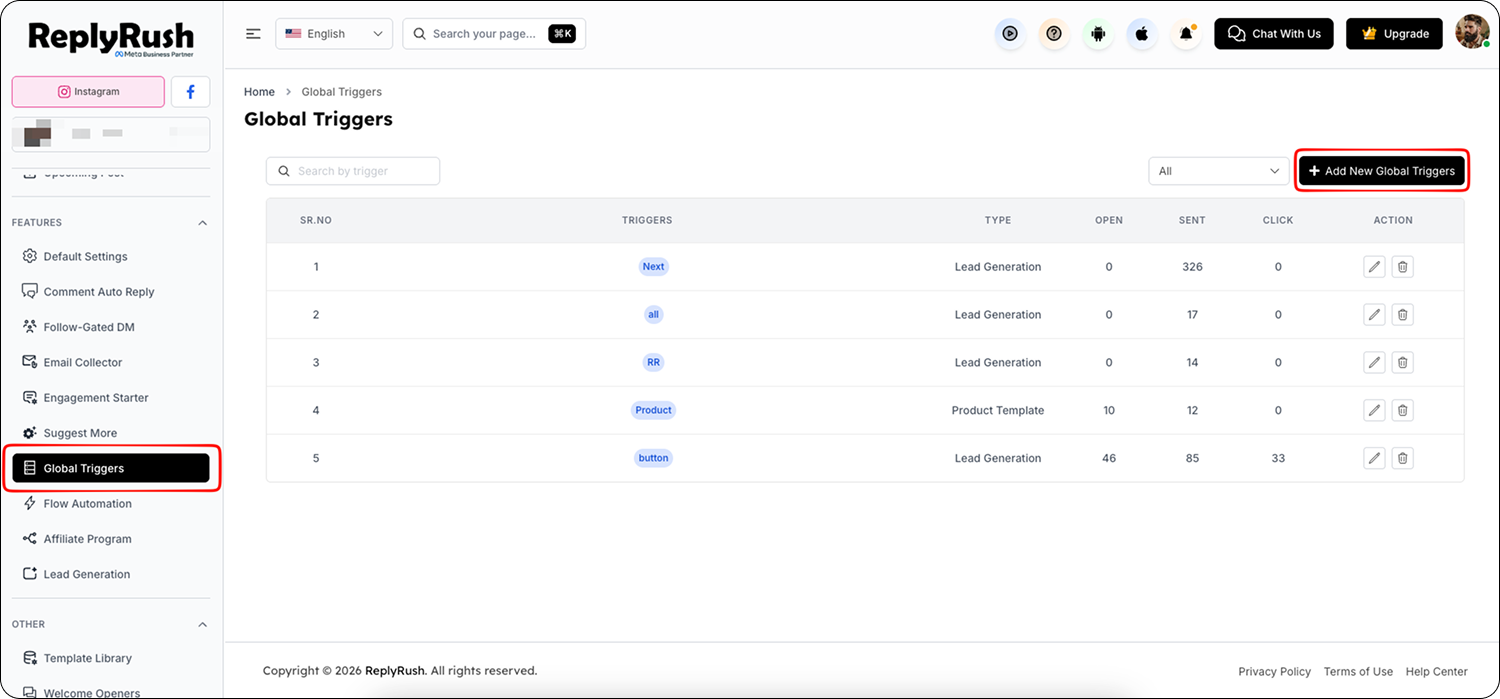Focus the 'Search your page' field
1500x699 pixels.
[494, 34]
